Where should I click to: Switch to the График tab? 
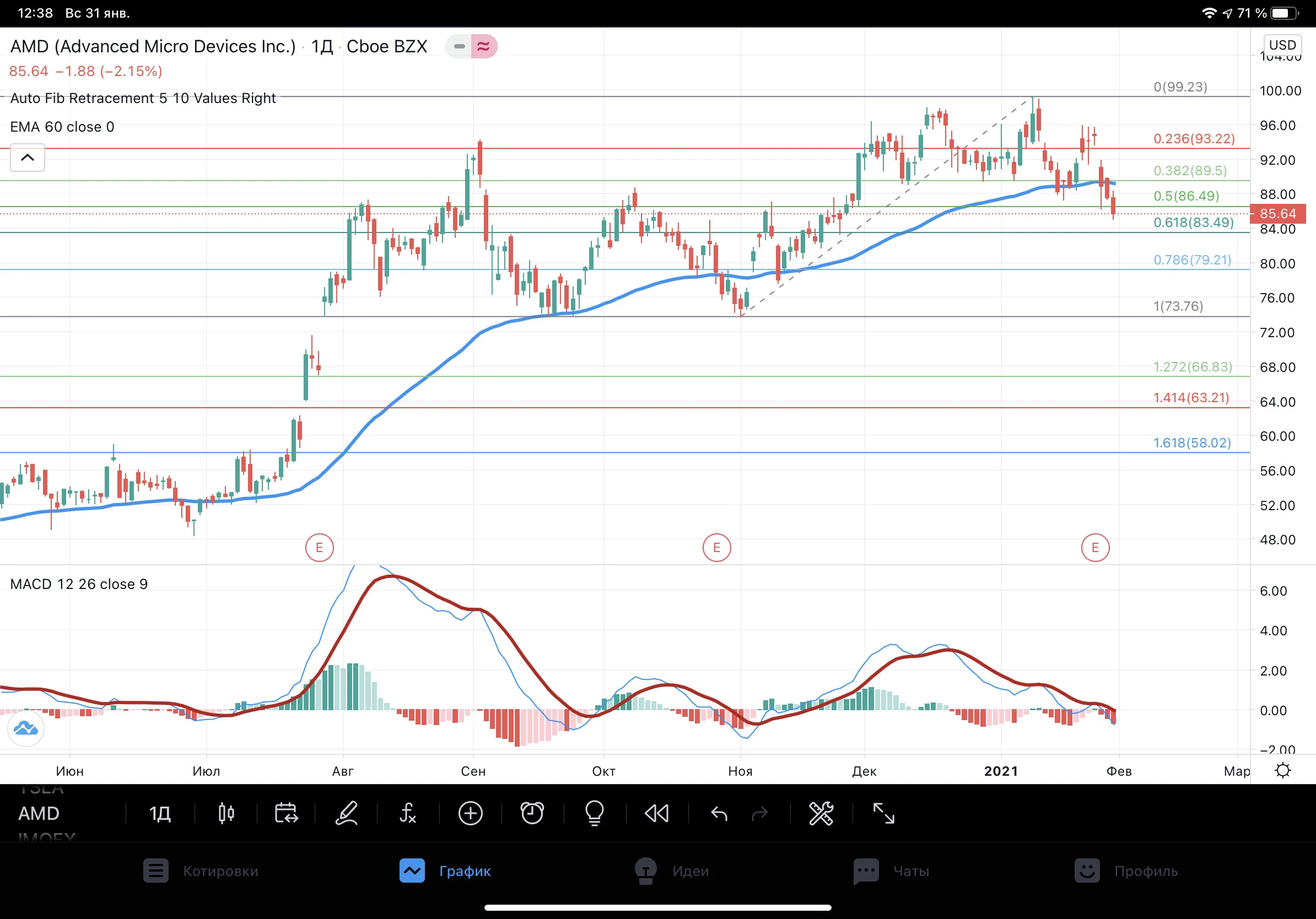(x=445, y=871)
